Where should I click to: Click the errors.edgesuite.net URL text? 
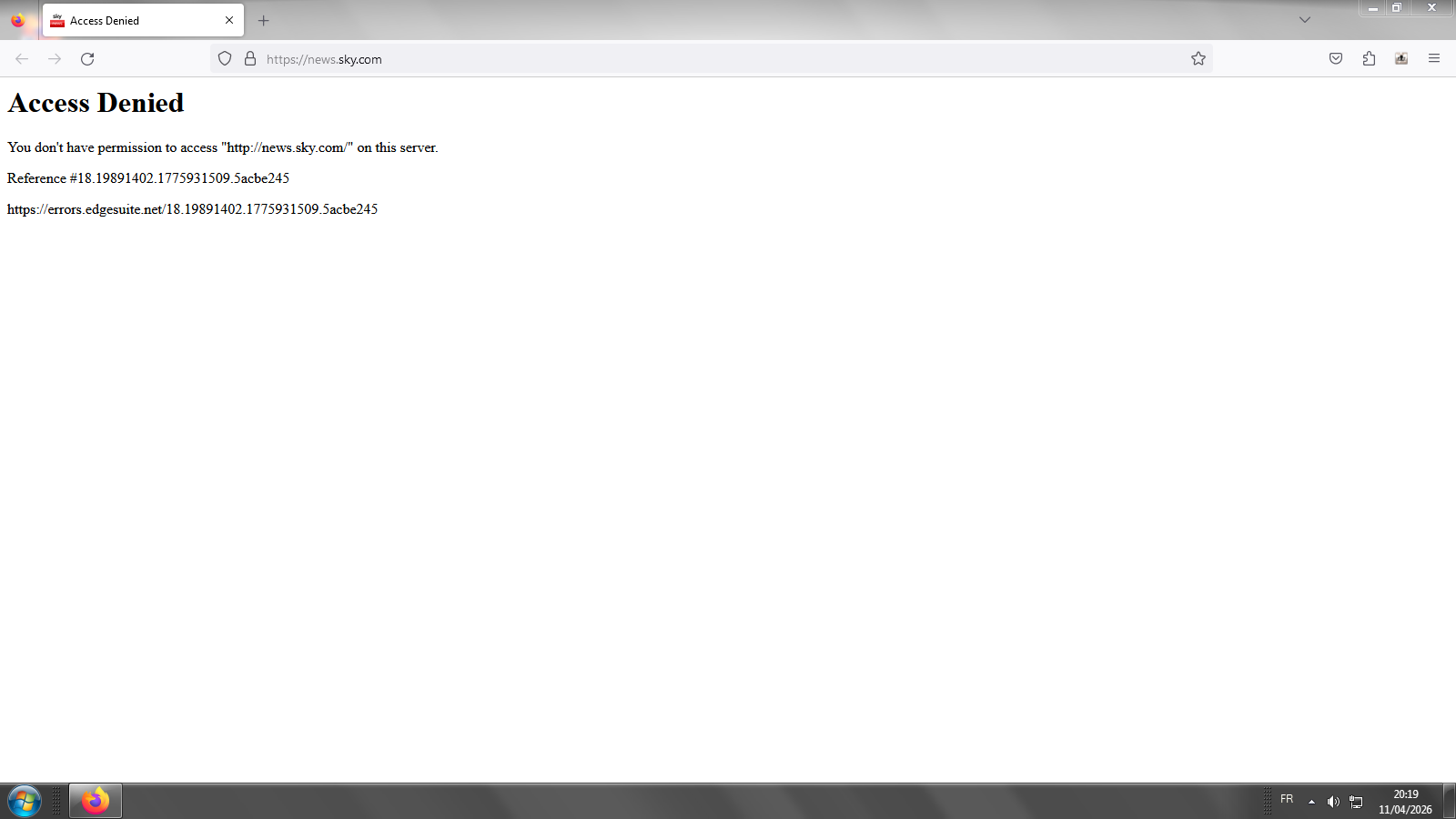pyautogui.click(x=192, y=209)
